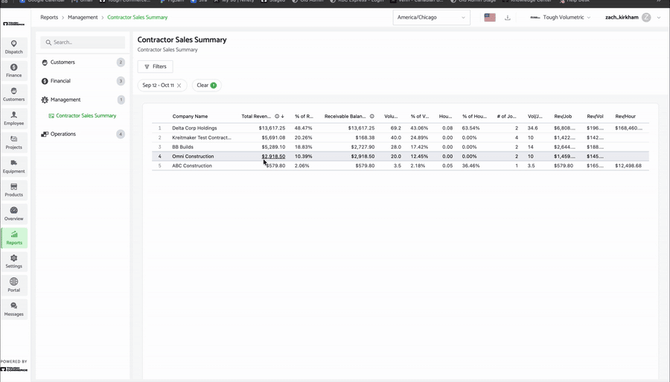The image size is (670, 382).
Task: Click the US flag language icon
Action: (x=490, y=18)
